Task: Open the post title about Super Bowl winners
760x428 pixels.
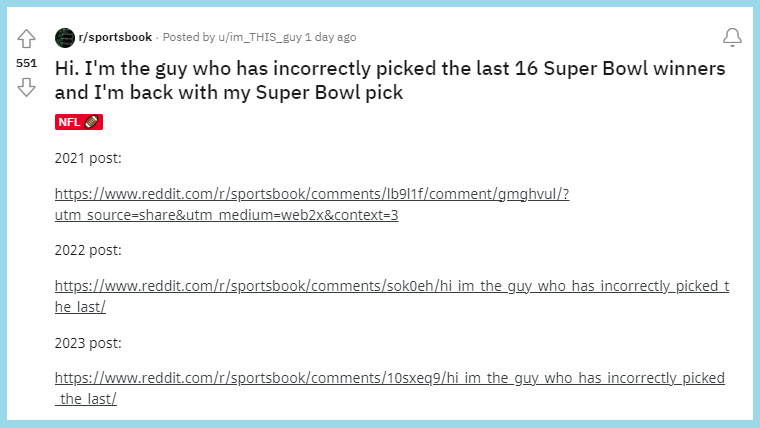Action: (390, 82)
